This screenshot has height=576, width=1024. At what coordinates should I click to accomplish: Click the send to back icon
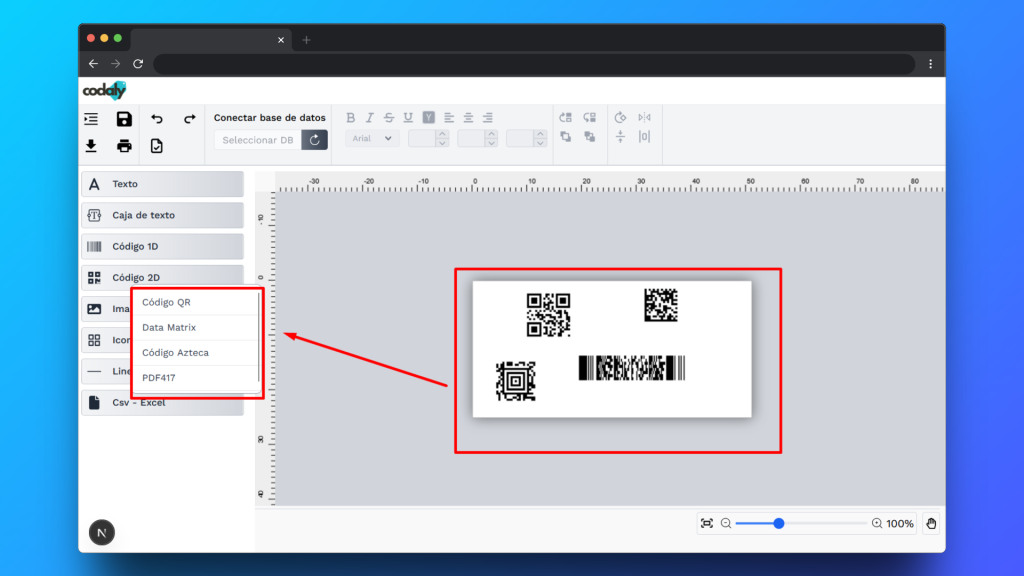(590, 136)
